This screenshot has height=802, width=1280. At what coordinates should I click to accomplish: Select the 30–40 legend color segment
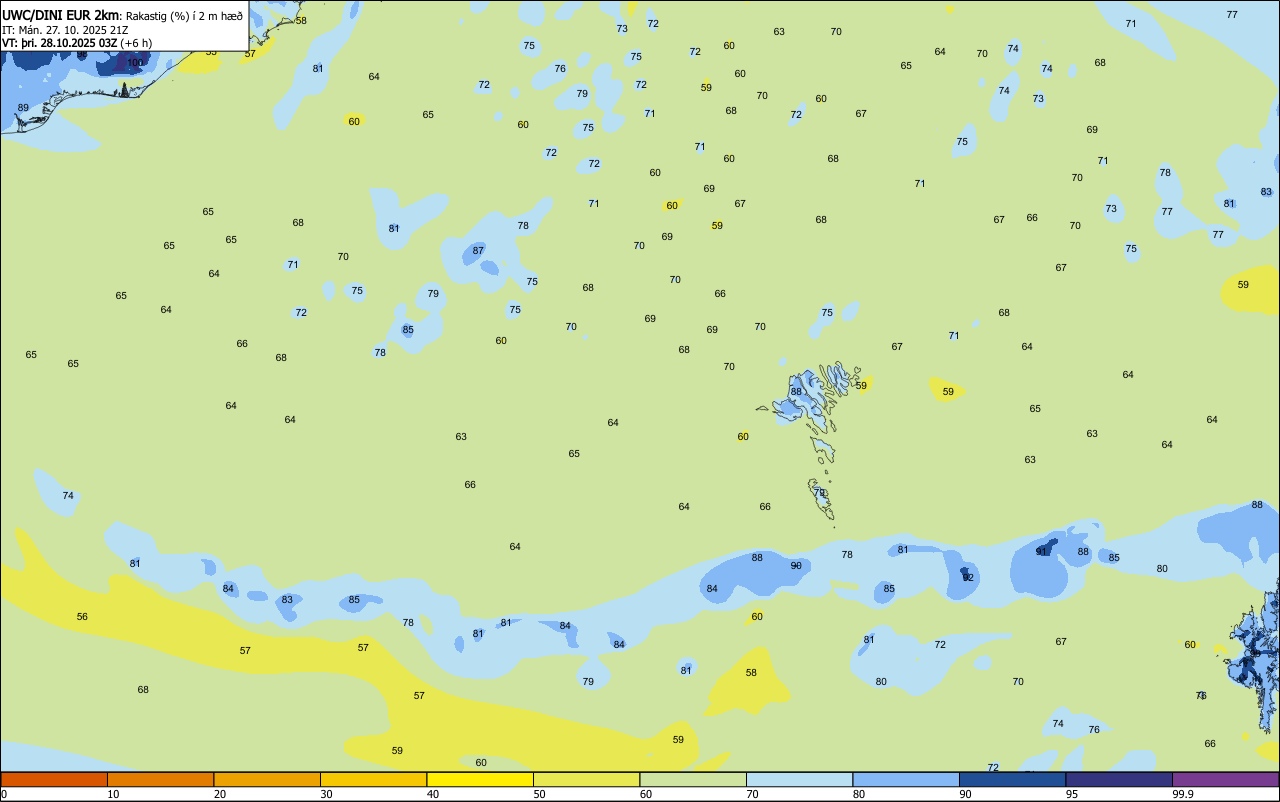coord(373,779)
